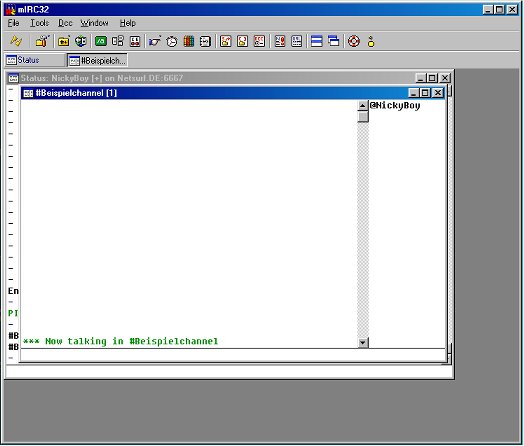Click the channel scrollbar up arrow
Image resolution: width=524 pixels, height=446 pixels.
(x=363, y=106)
